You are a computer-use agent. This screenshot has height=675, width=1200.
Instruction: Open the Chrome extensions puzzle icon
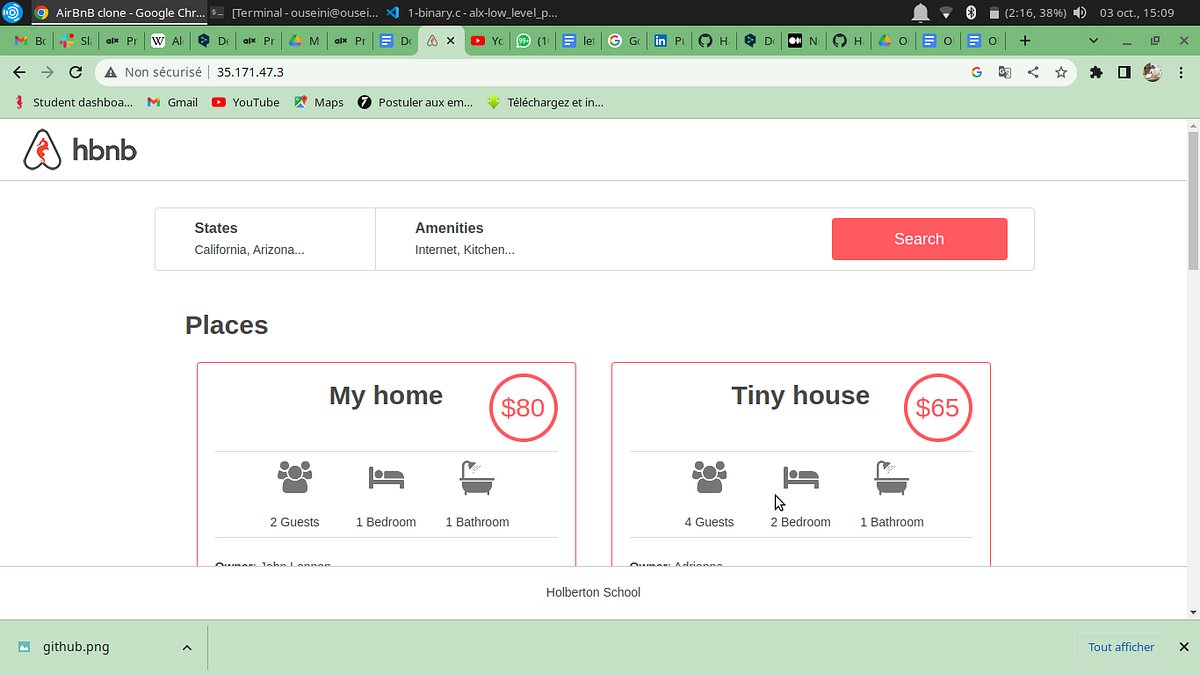click(x=1096, y=72)
